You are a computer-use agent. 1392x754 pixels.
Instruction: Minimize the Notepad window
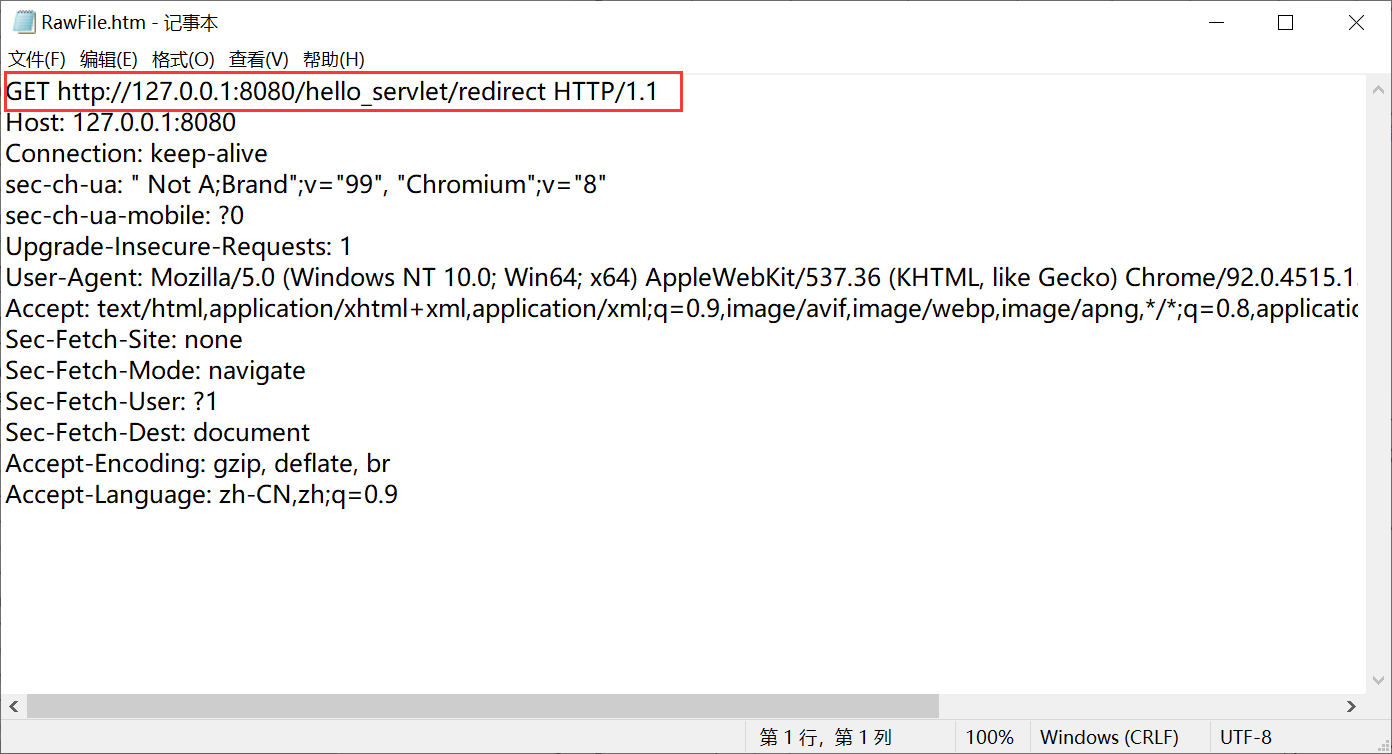point(1217,23)
